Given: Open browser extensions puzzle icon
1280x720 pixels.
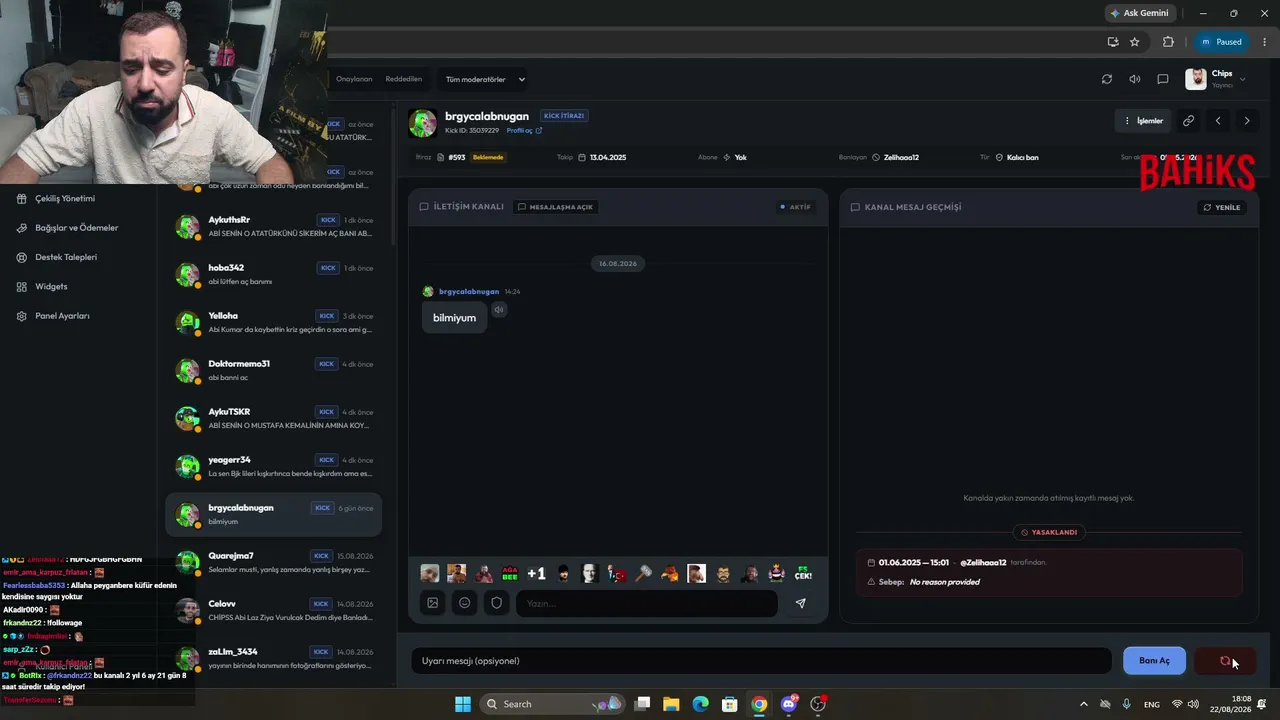Looking at the screenshot, I should coord(1168,42).
